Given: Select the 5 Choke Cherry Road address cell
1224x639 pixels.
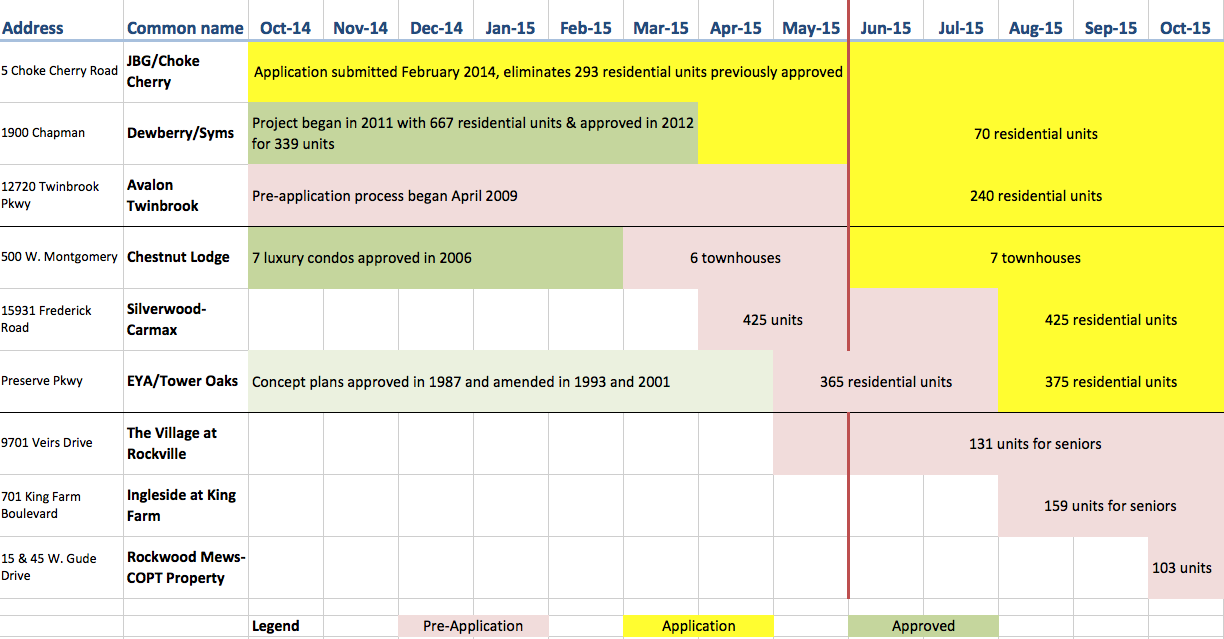Looking at the screenshot, I should (x=60, y=71).
